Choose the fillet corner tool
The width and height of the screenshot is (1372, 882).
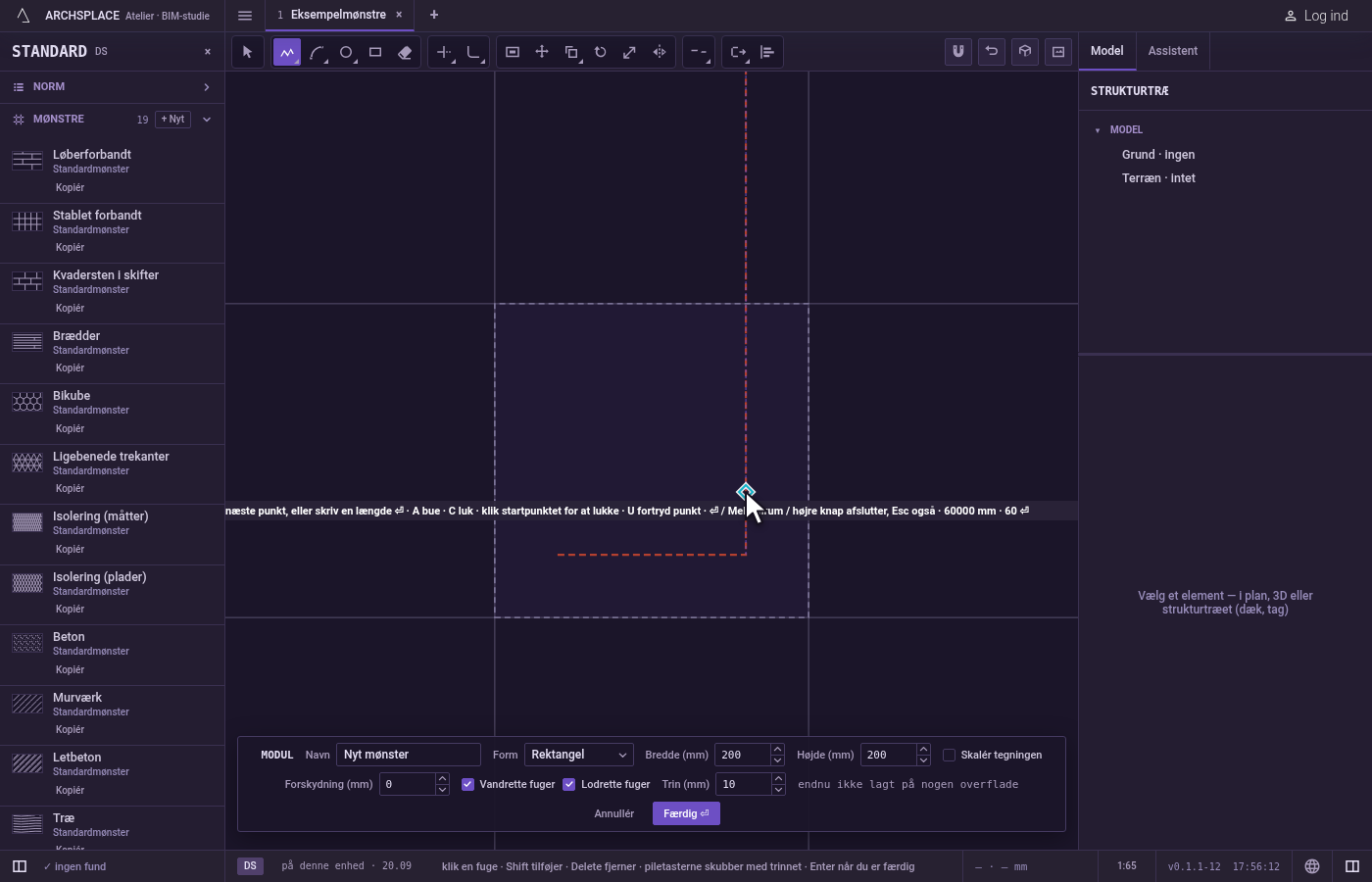coord(474,52)
